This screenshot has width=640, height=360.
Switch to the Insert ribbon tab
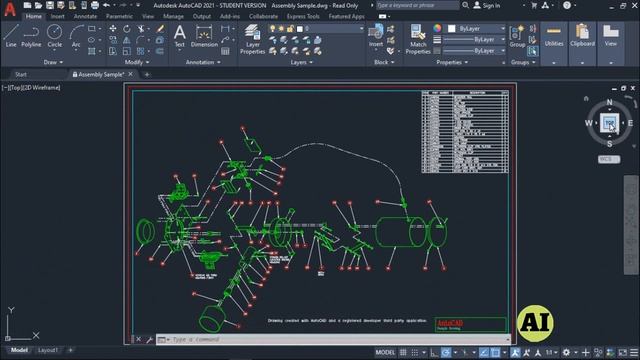pyautogui.click(x=58, y=16)
